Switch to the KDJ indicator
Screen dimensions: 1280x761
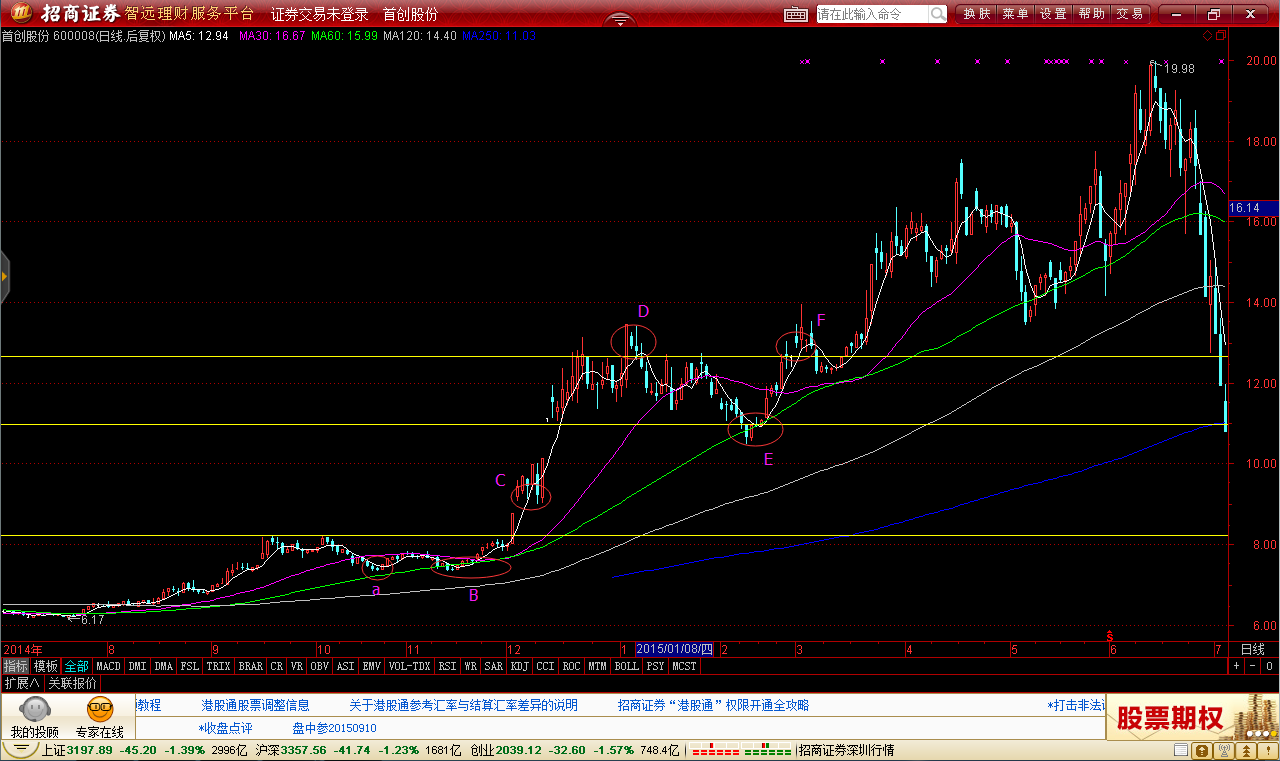tap(520, 666)
